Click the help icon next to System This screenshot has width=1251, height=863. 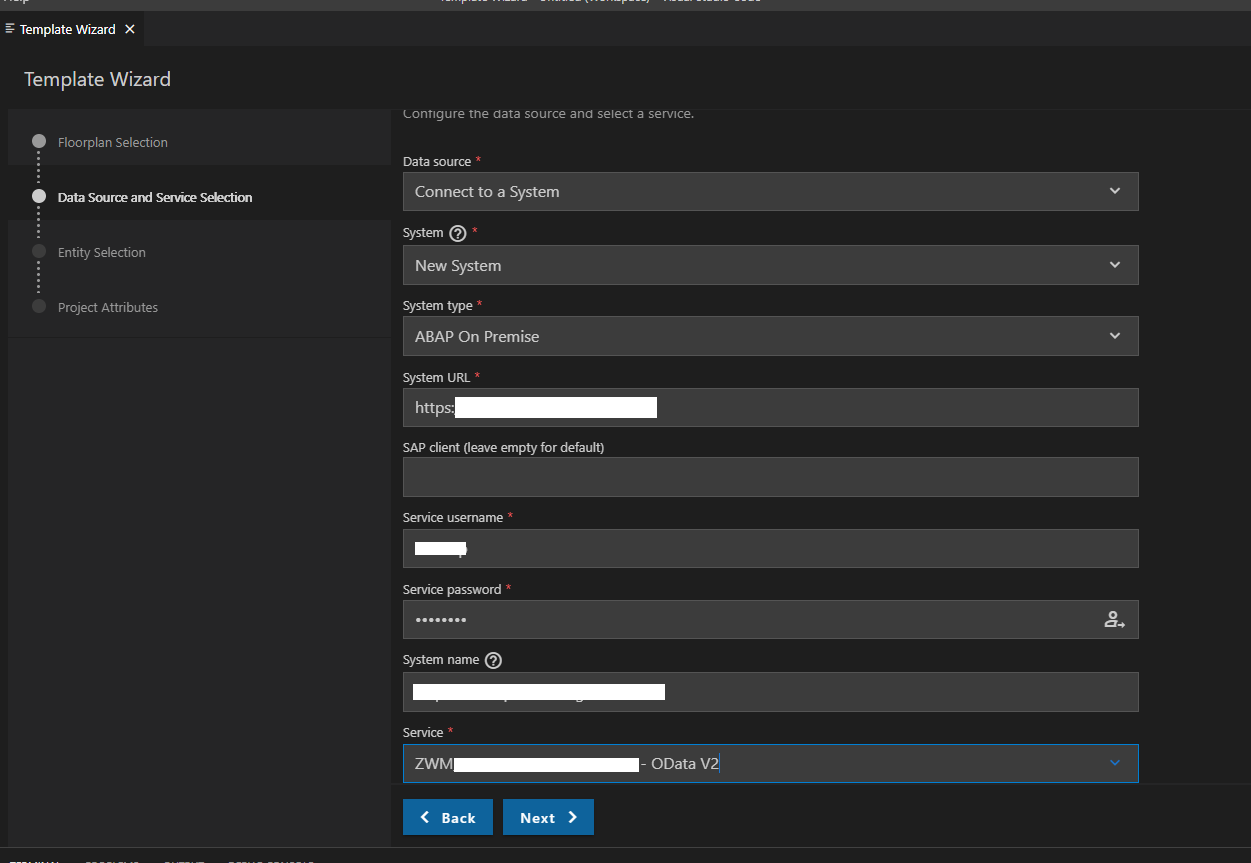click(x=458, y=233)
